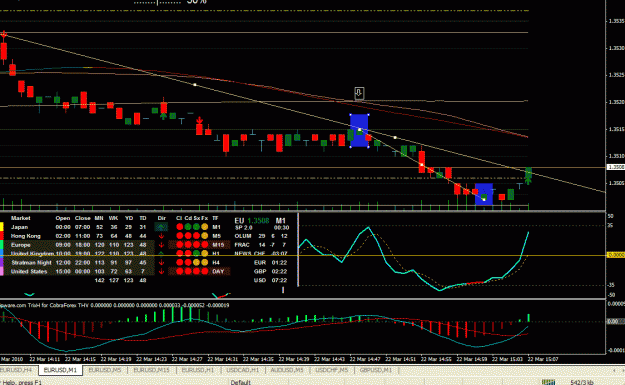Open the EURUSD,M15 chart tab

tap(151, 370)
